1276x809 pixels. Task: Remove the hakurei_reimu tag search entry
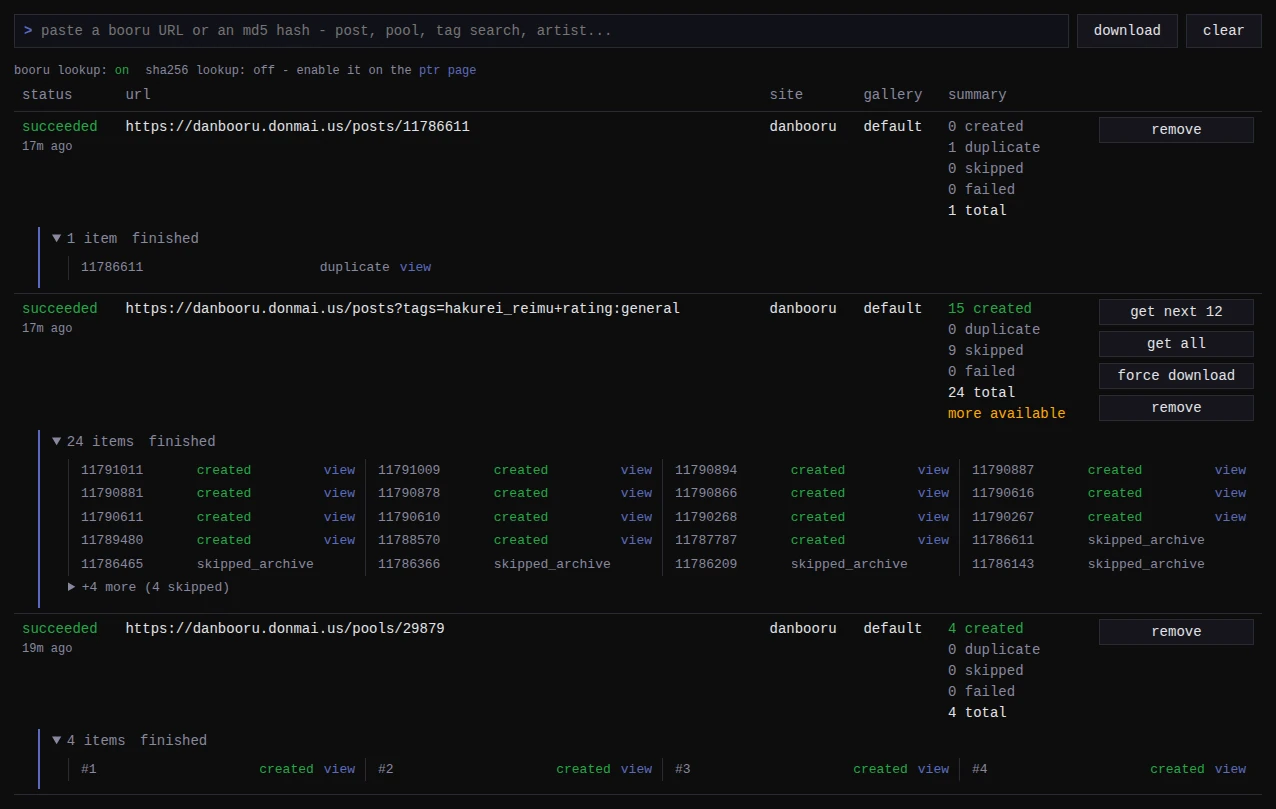click(x=1176, y=408)
